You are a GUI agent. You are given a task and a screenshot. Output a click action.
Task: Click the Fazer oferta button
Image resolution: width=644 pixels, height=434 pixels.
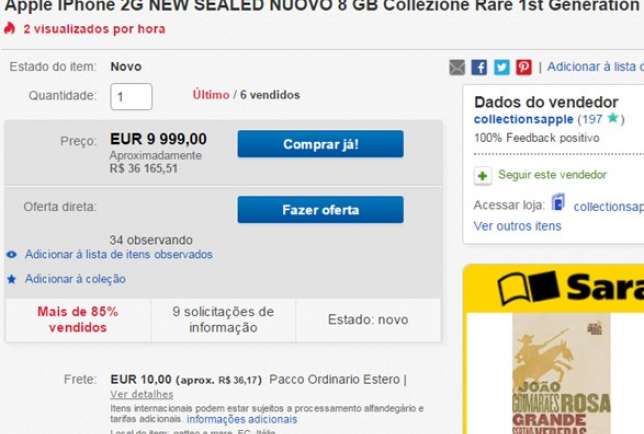pos(320,210)
